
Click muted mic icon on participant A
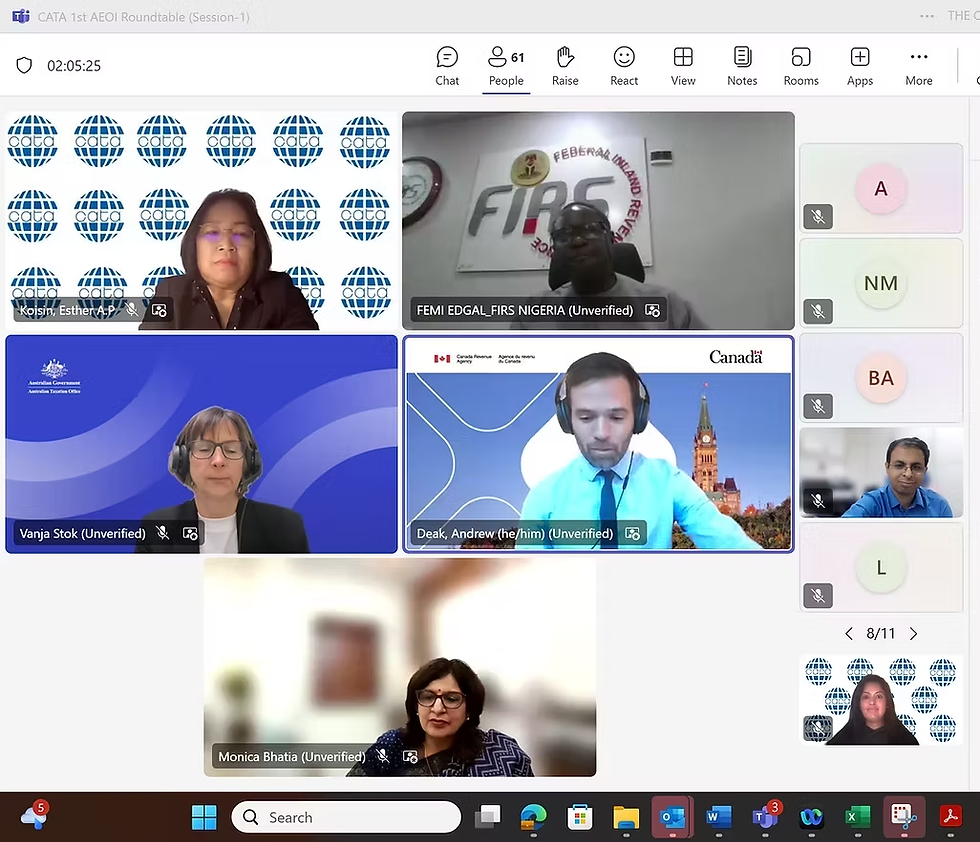818,217
